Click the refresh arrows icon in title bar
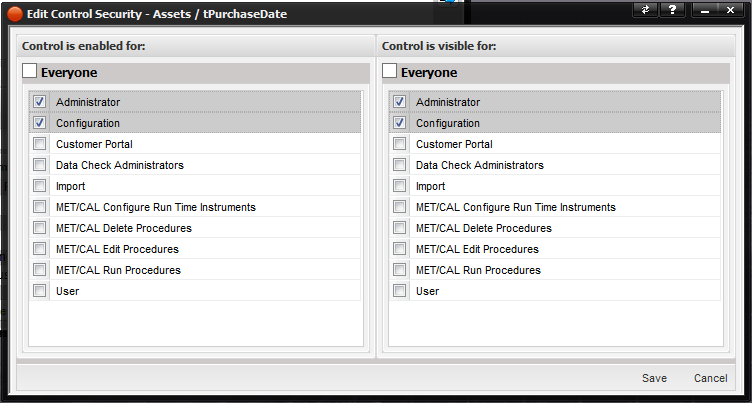Image resolution: width=752 pixels, height=403 pixels. [x=646, y=10]
